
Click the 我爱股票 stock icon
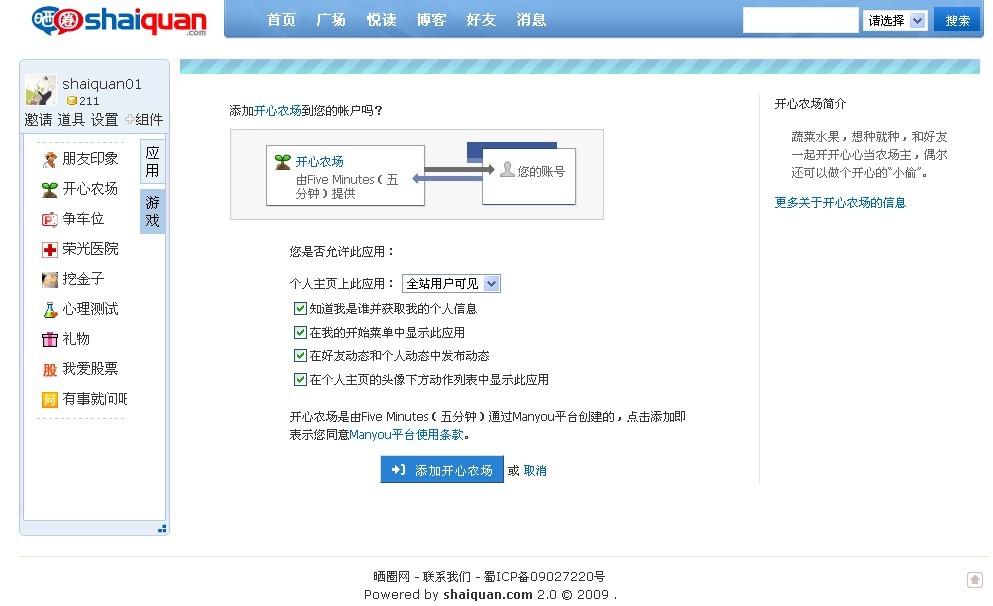pyautogui.click(x=49, y=370)
